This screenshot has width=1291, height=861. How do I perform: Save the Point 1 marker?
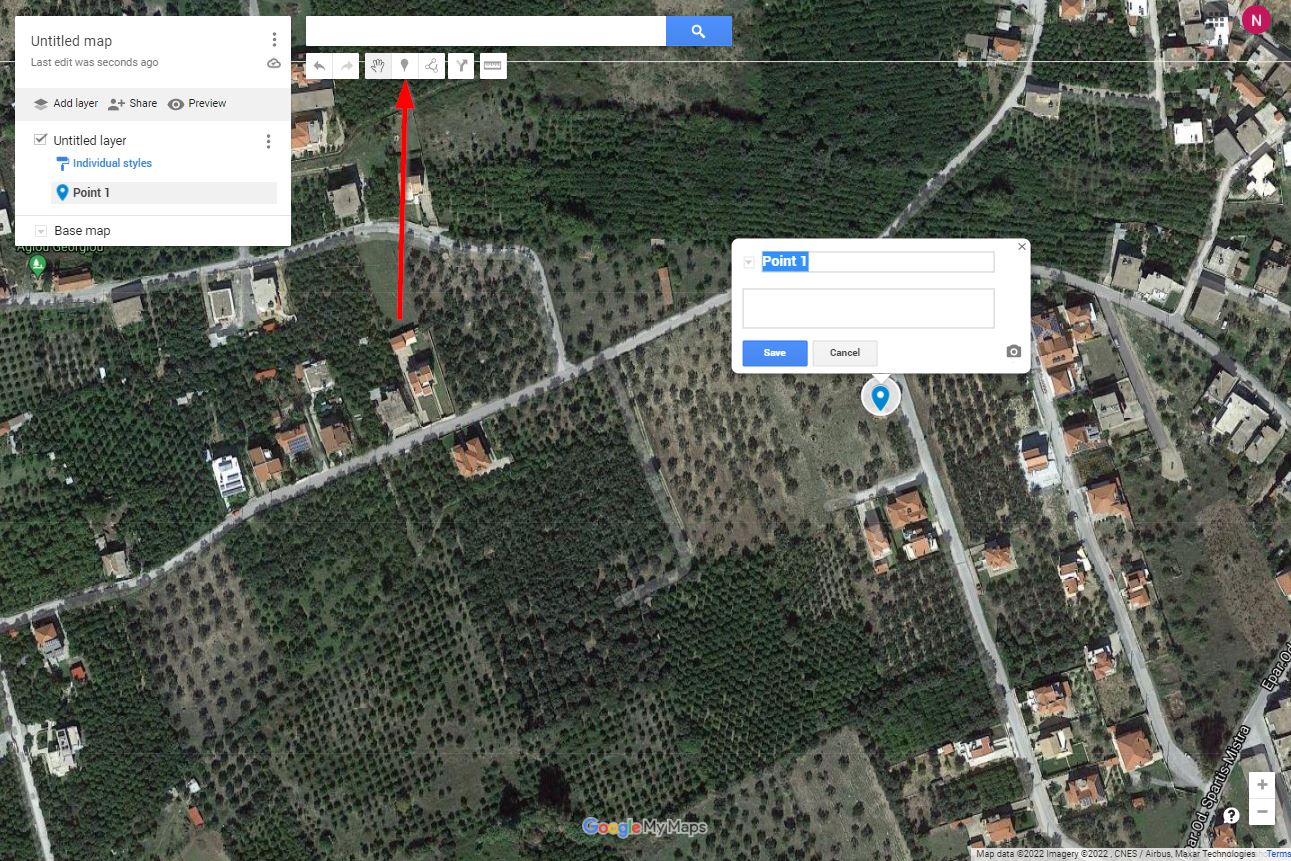[775, 353]
